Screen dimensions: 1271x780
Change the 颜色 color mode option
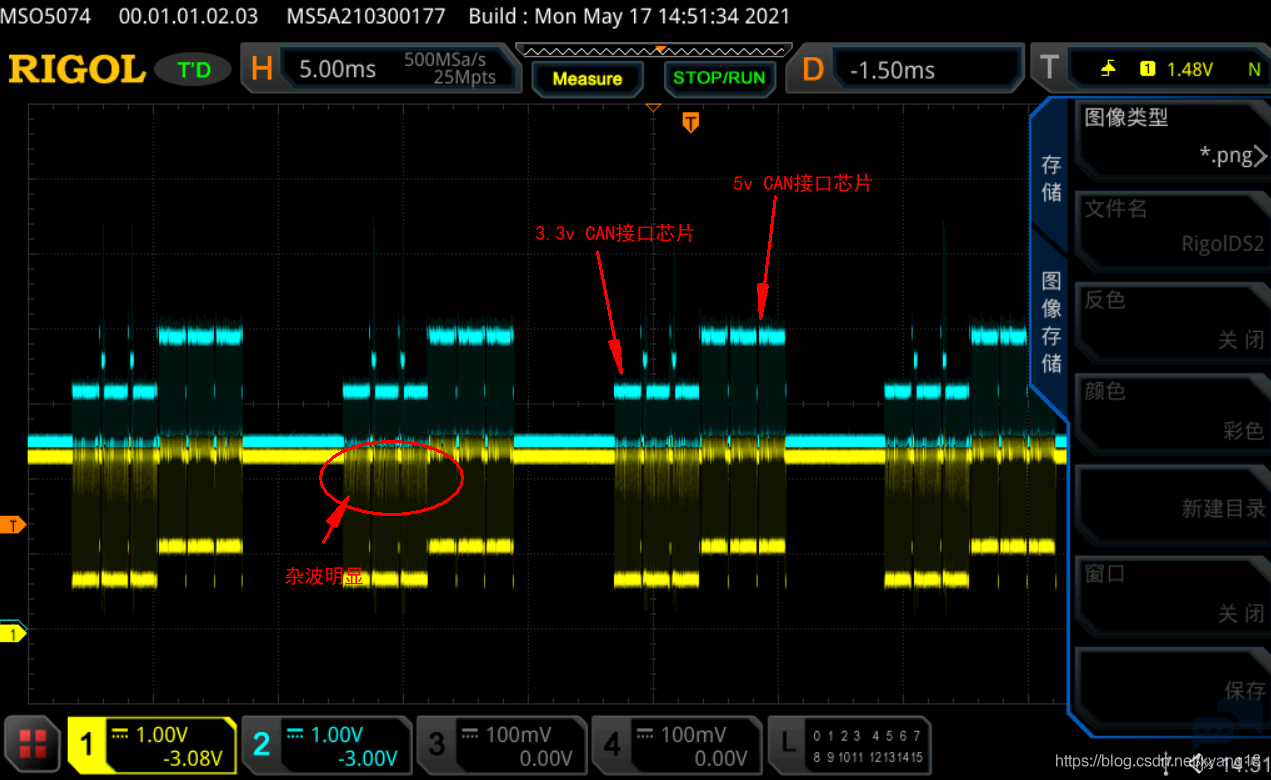(x=1172, y=410)
